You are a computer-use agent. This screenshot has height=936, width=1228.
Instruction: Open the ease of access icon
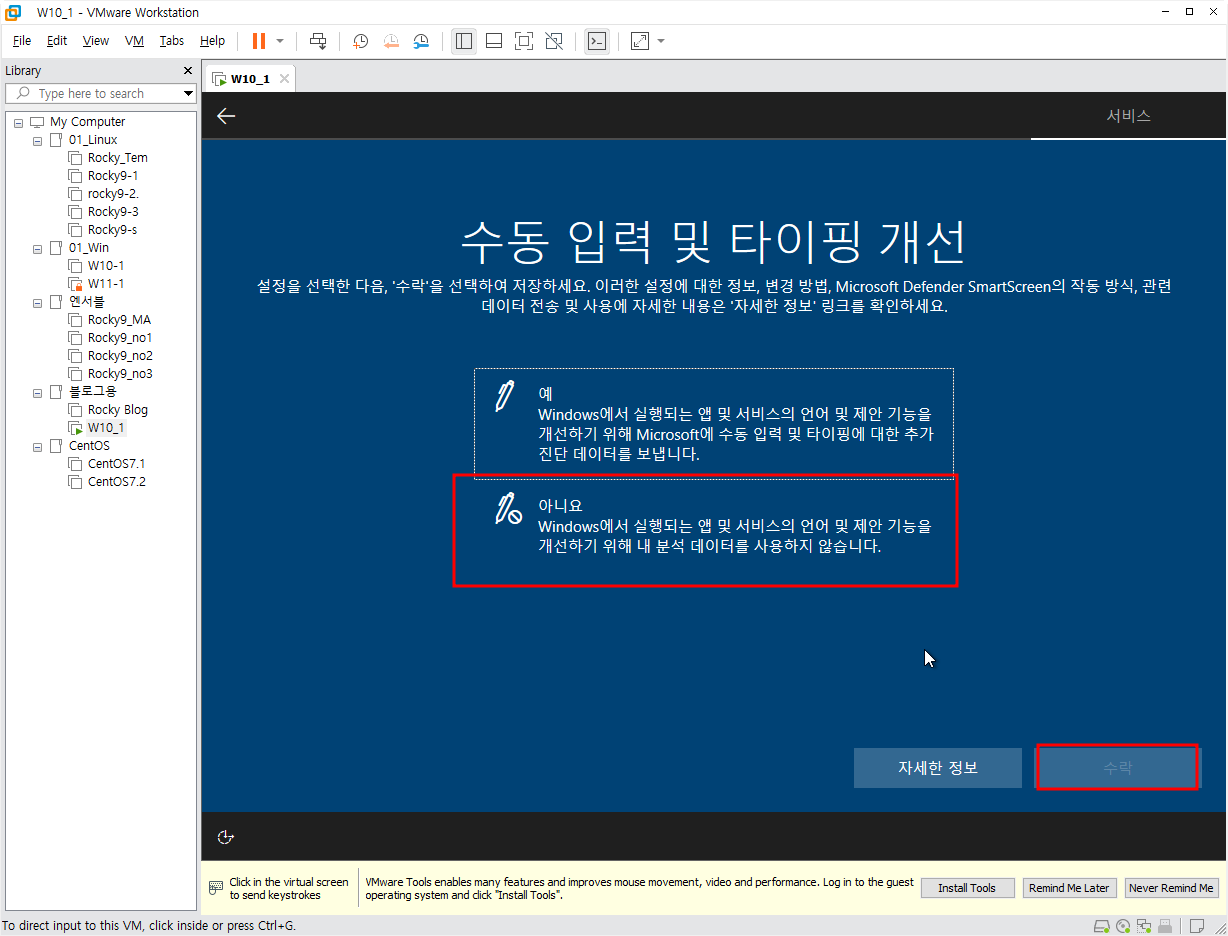coord(226,837)
